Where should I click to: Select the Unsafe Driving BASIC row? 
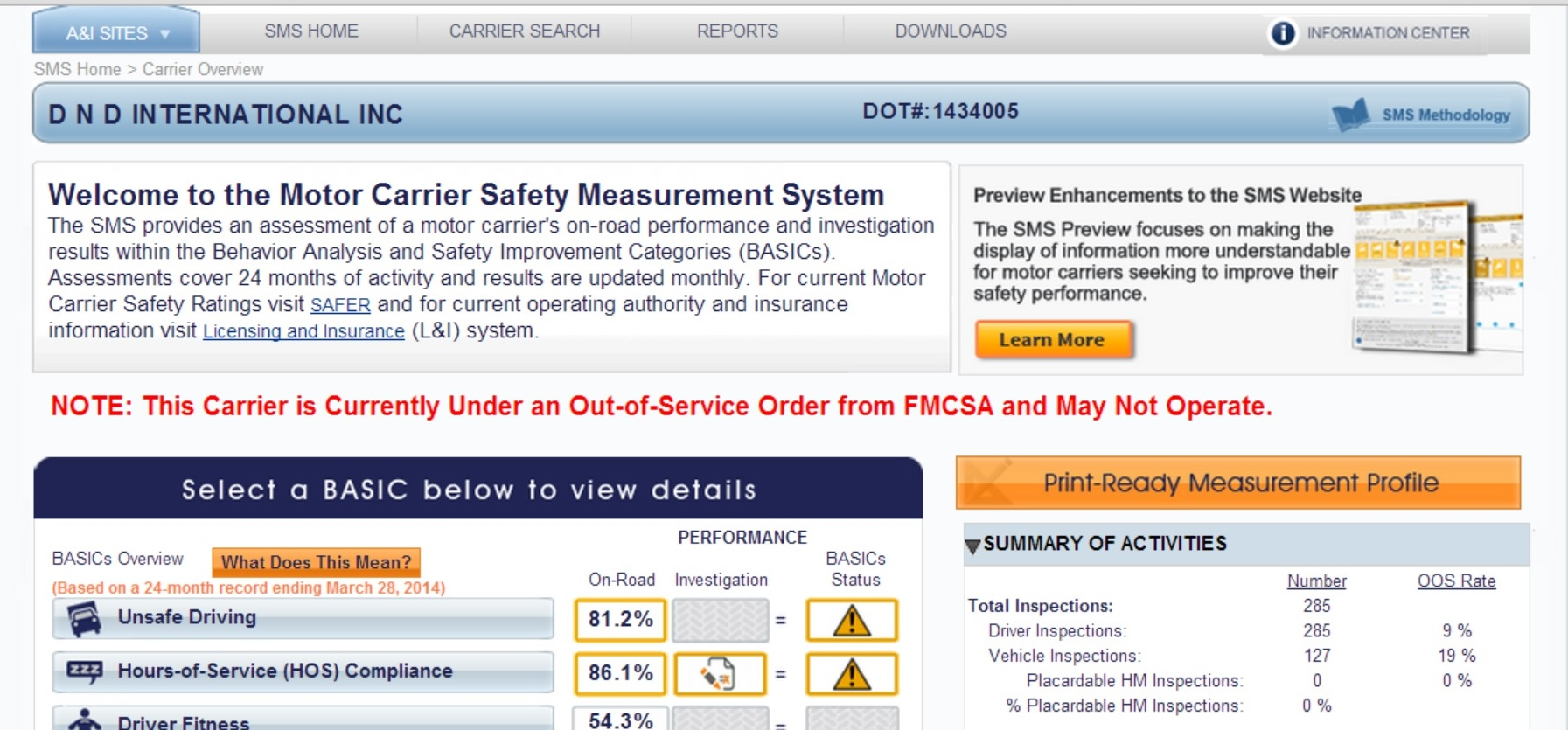pos(303,618)
